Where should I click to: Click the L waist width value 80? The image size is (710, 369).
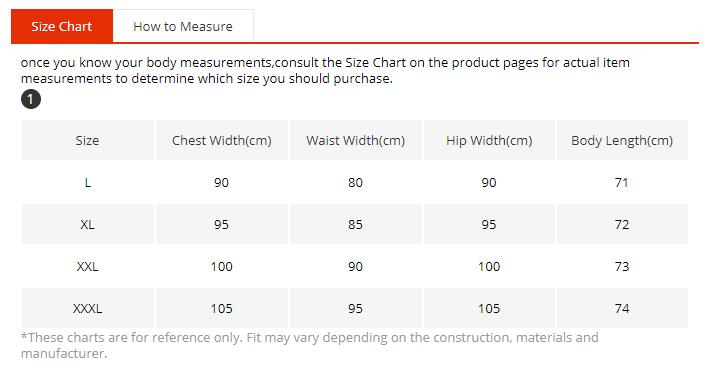pyautogui.click(x=355, y=182)
